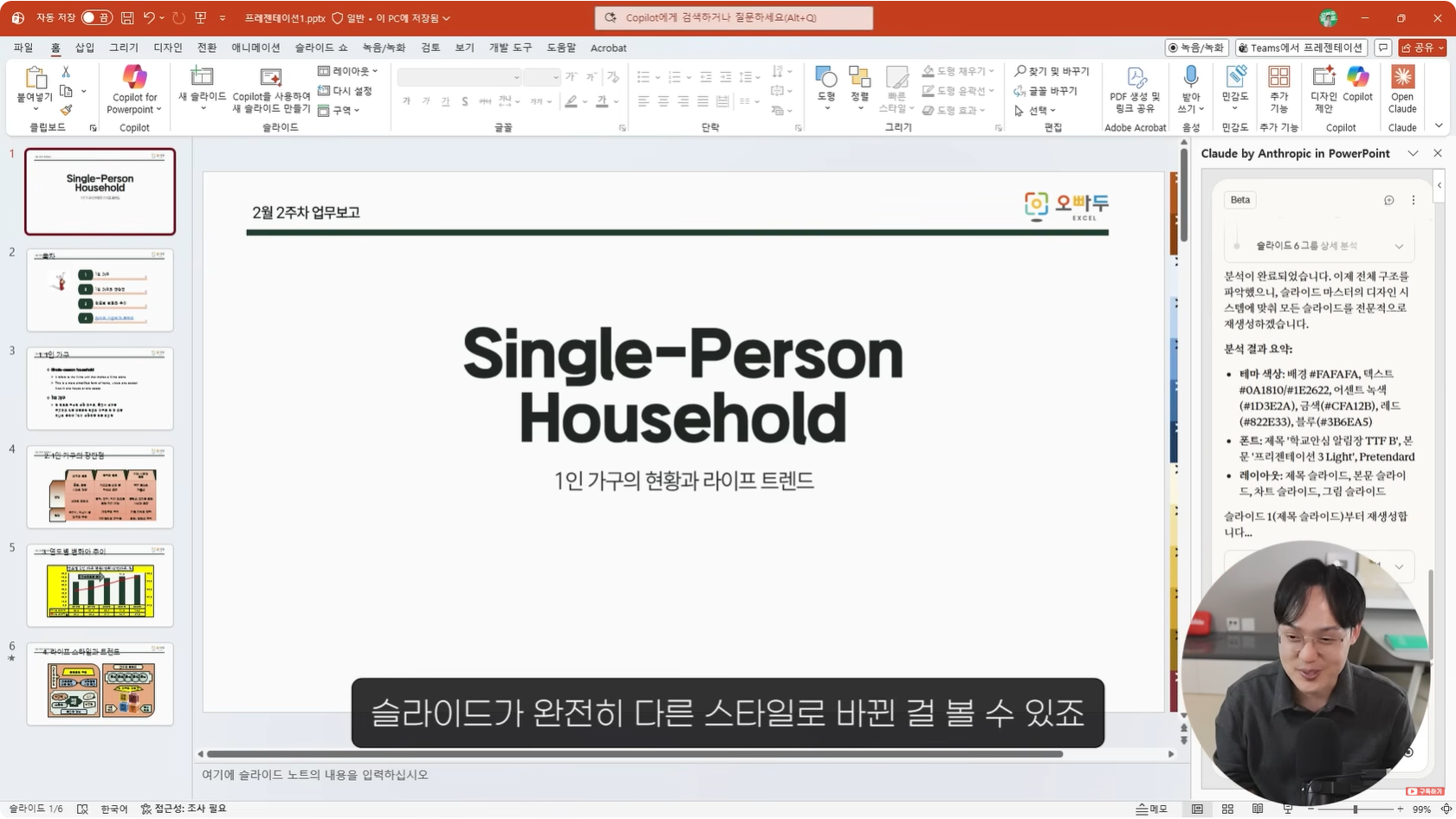1456x819 pixels.
Task: Click the font color 가 swatch
Action: [602, 101]
